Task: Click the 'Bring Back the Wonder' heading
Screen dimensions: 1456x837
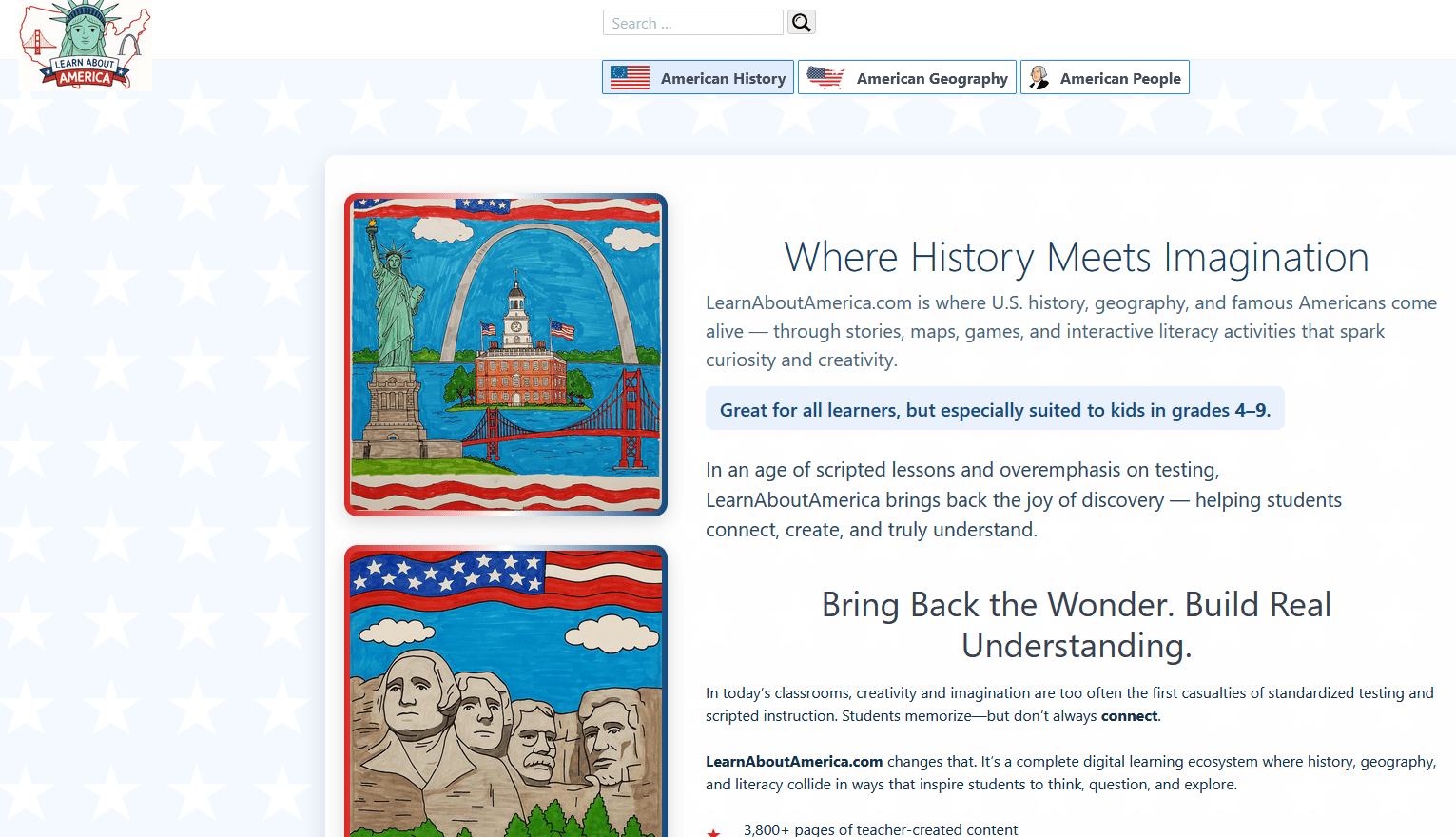Action: (1076, 625)
